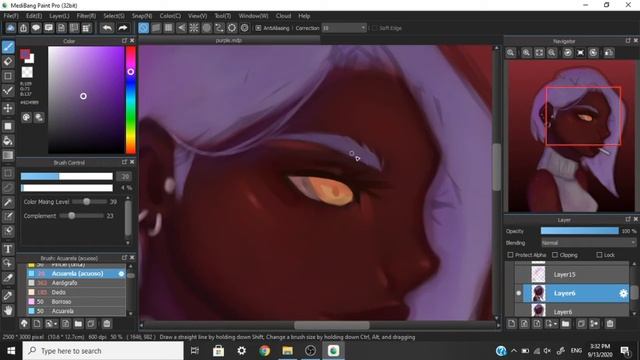Select the Move tool
This screenshot has width=640, height=360.
pos(8,108)
